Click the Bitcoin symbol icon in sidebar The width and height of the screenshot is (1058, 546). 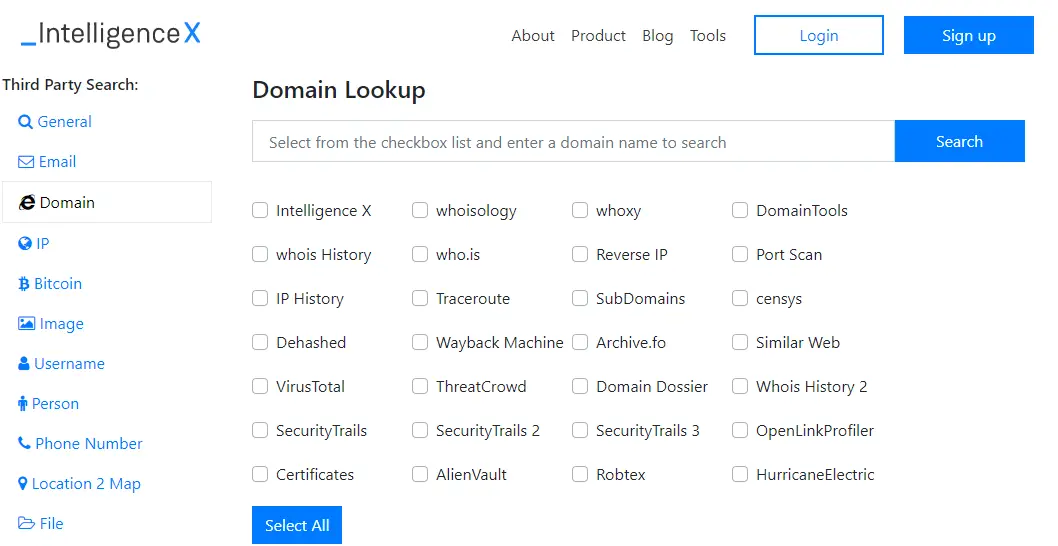point(24,284)
